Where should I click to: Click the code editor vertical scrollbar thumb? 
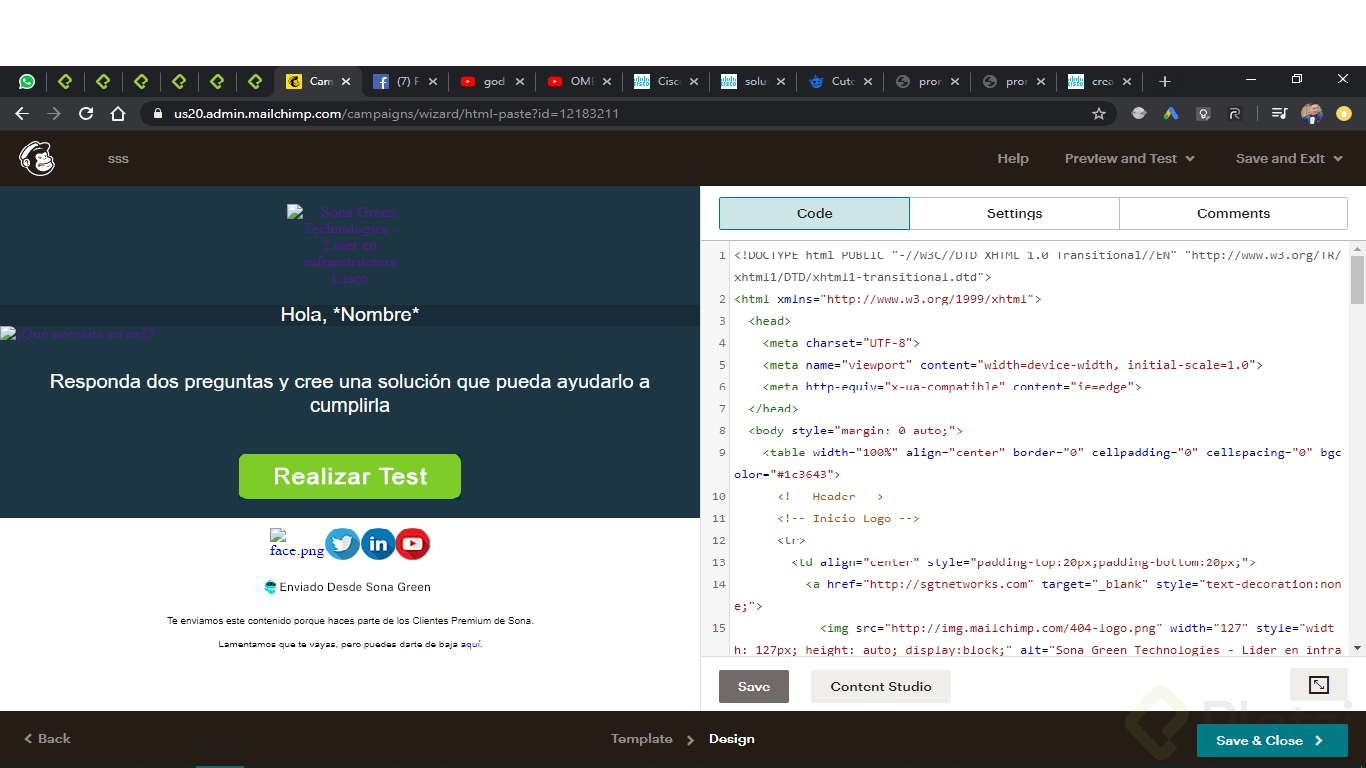tap(1357, 280)
